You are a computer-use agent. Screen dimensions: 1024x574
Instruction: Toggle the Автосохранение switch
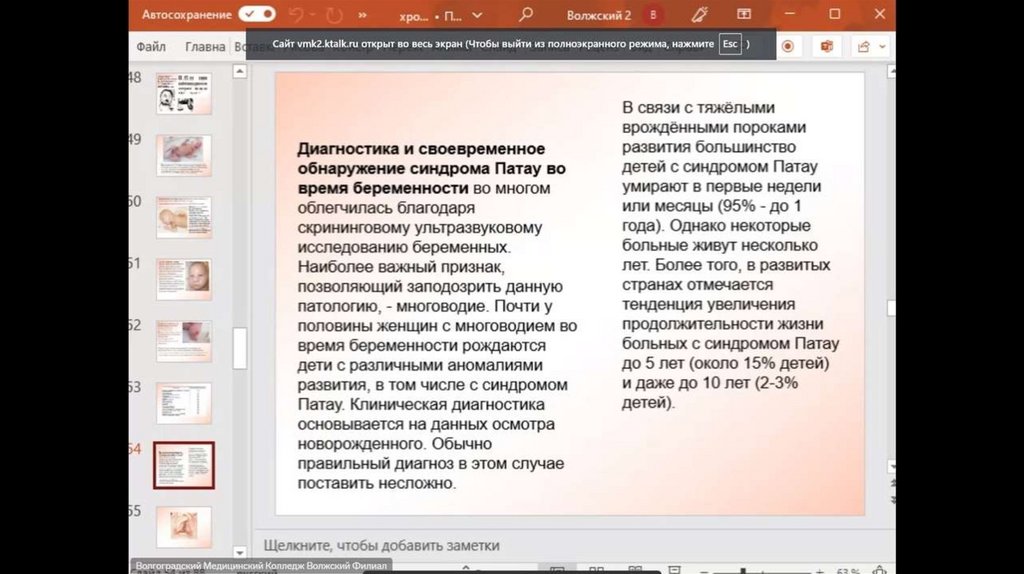pyautogui.click(x=257, y=15)
